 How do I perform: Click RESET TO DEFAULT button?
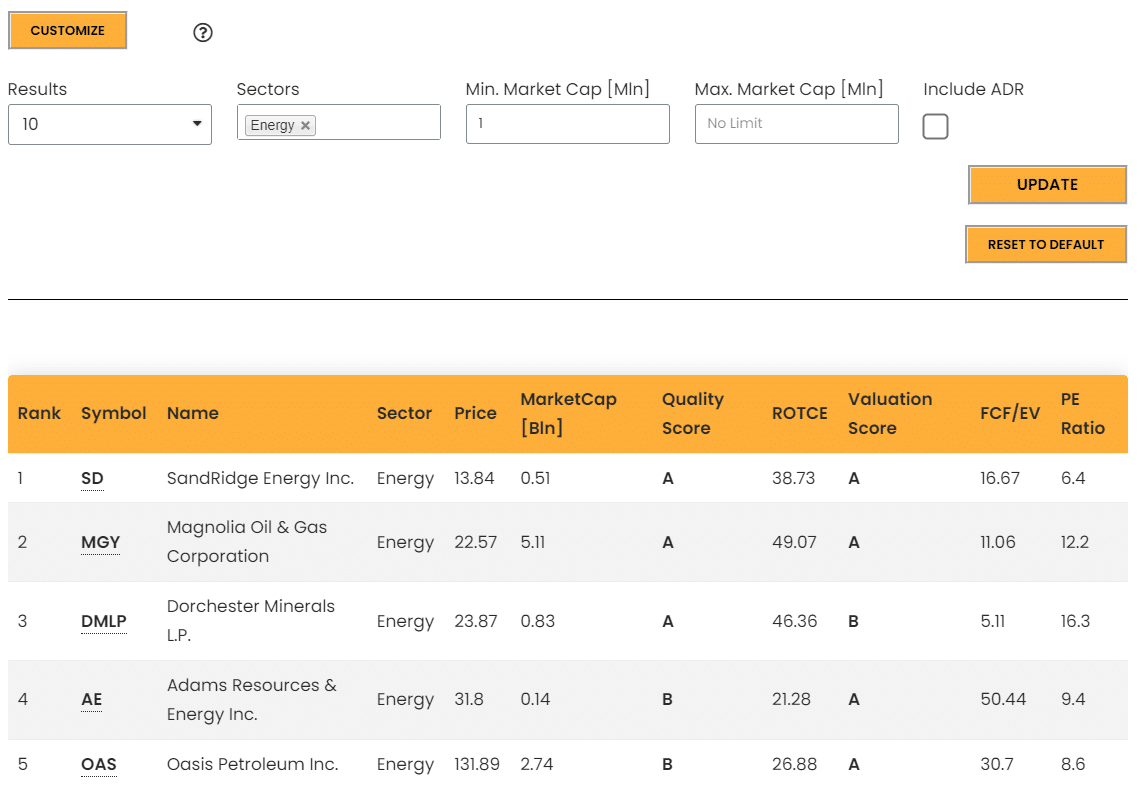(x=1046, y=244)
